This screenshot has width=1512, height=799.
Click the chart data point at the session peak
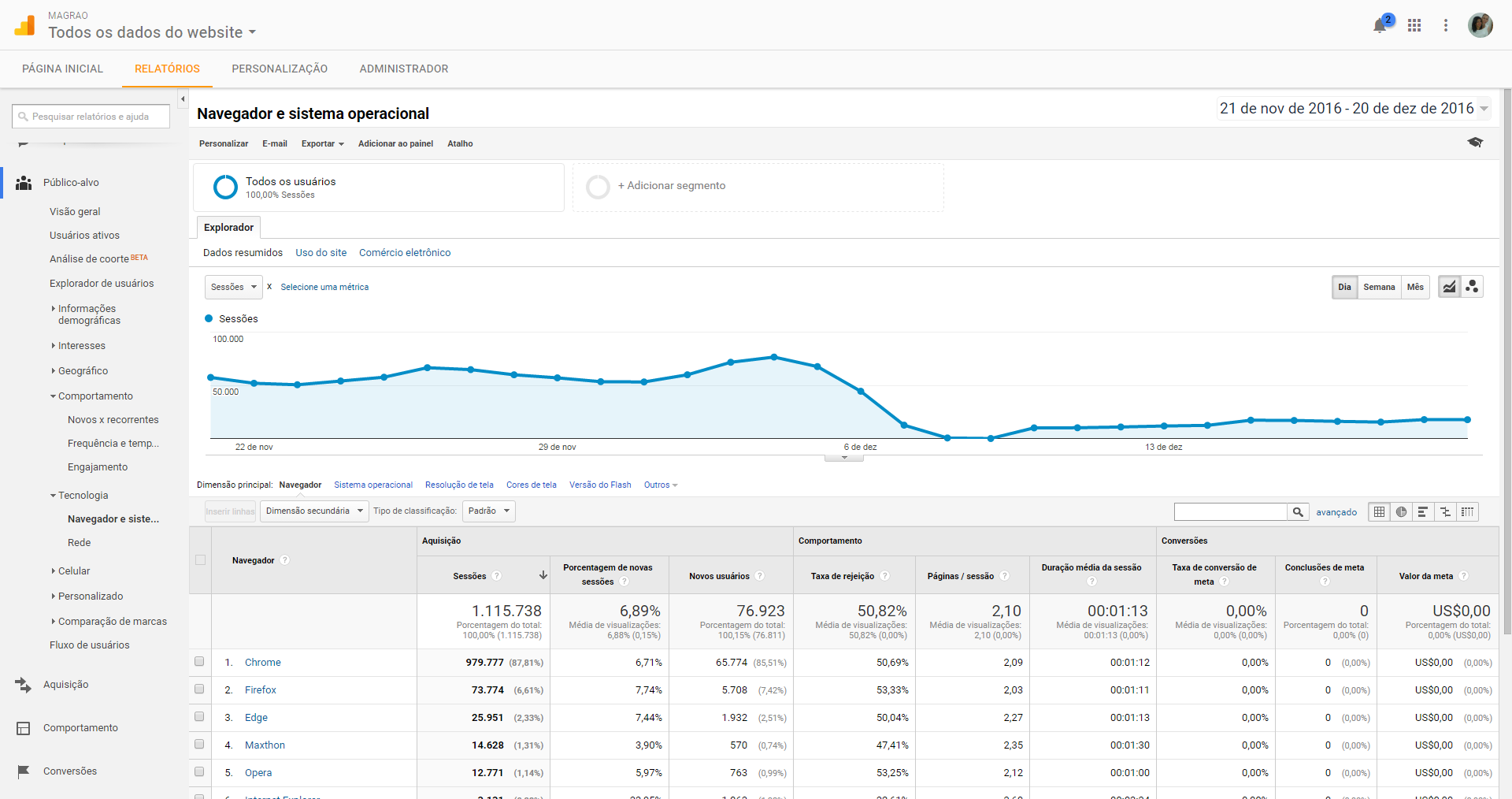pos(774,357)
